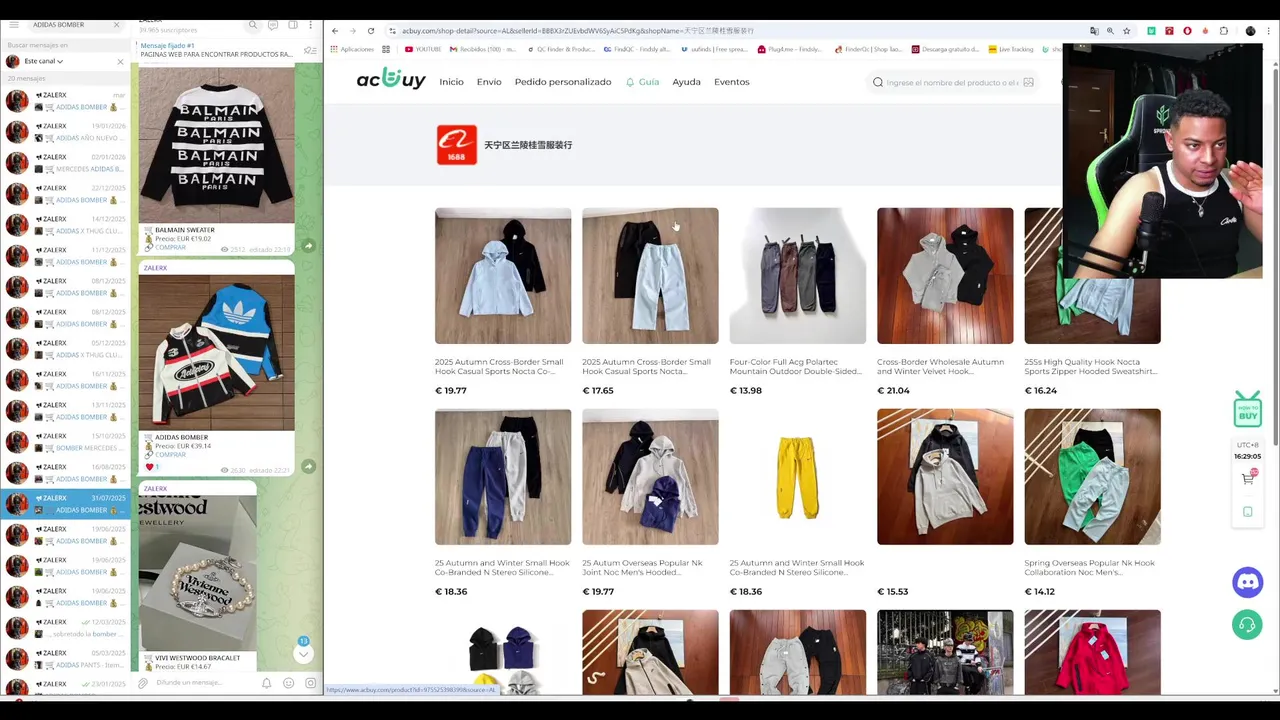This screenshot has width=1280, height=720.
Task: Open the Envío menu item
Action: point(489,82)
